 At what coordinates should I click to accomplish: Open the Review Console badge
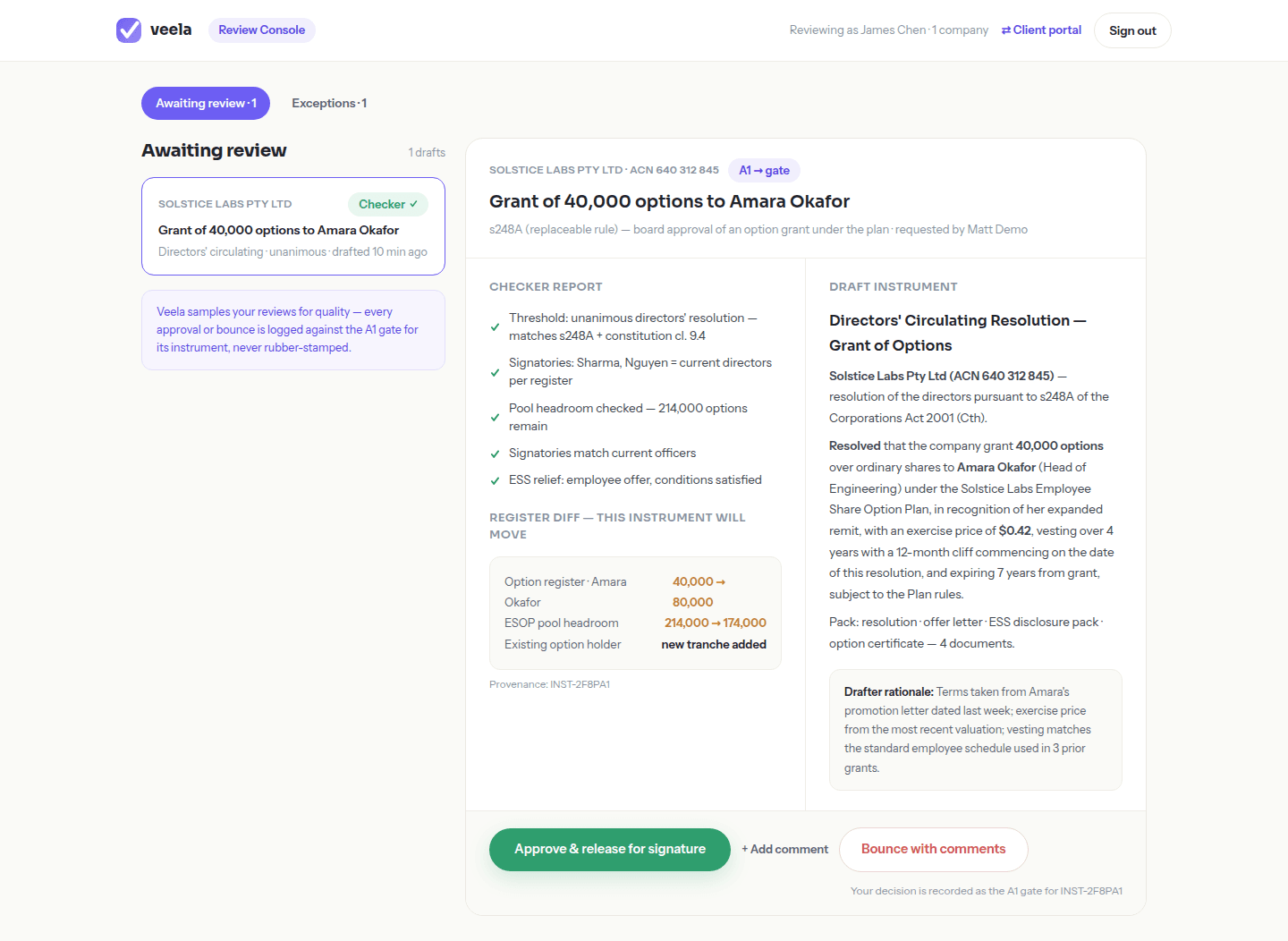click(262, 30)
